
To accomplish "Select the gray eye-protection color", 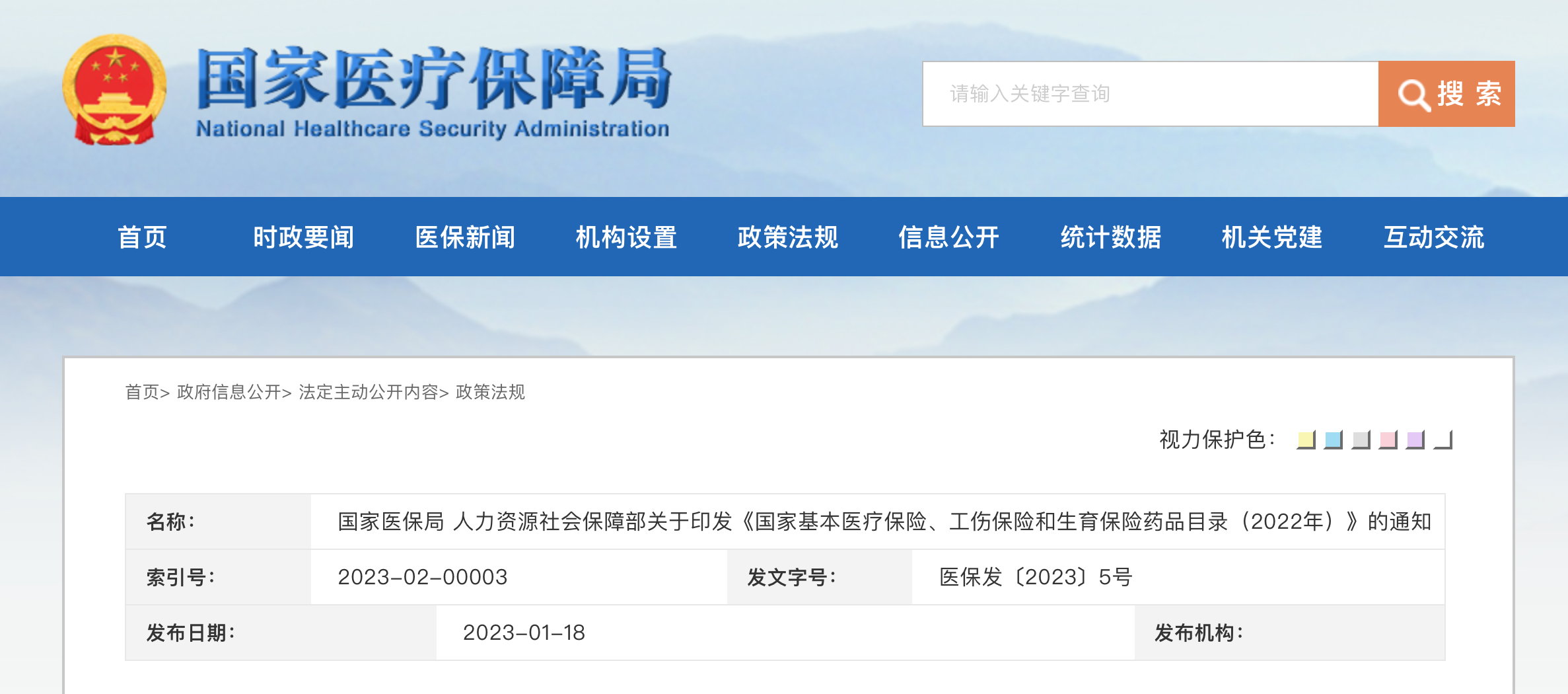I will [1361, 440].
